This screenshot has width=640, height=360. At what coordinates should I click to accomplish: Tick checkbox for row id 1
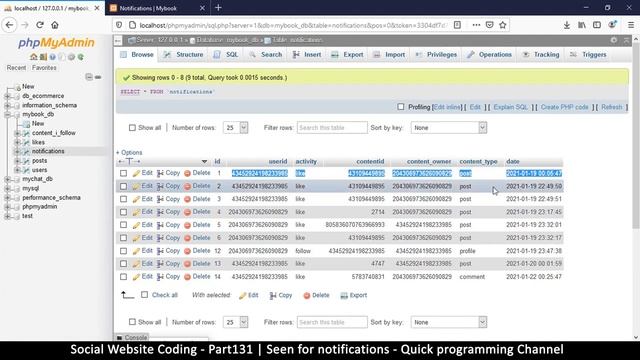click(123, 173)
